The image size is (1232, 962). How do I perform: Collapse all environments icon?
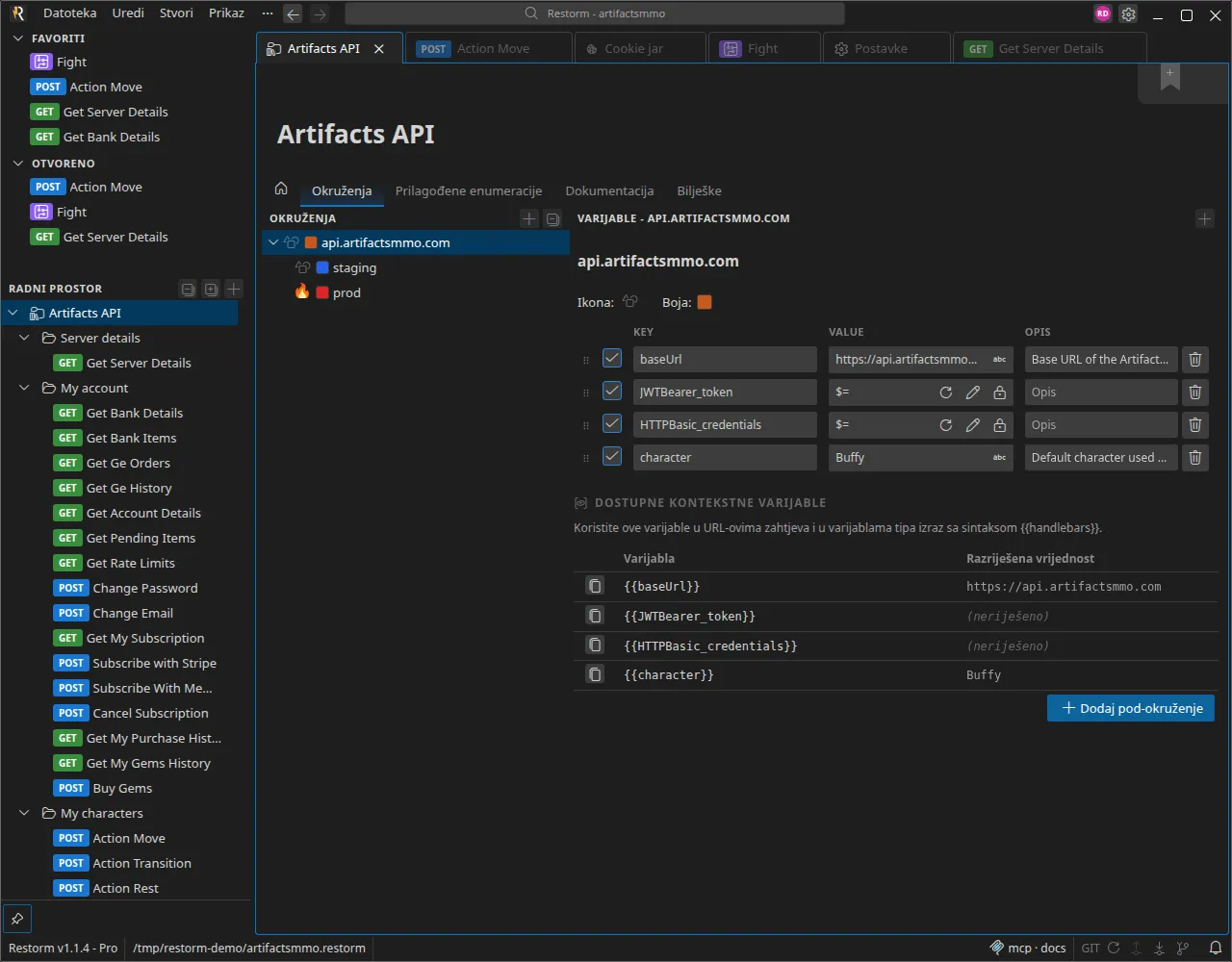coord(552,218)
